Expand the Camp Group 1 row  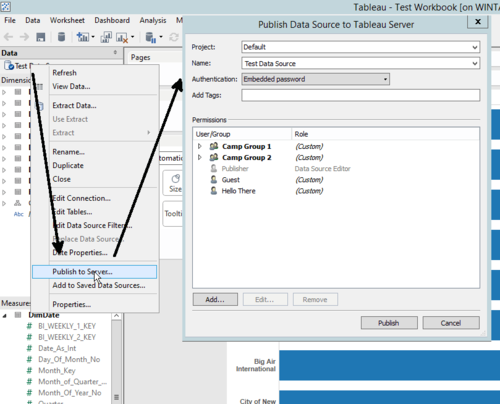(200, 146)
